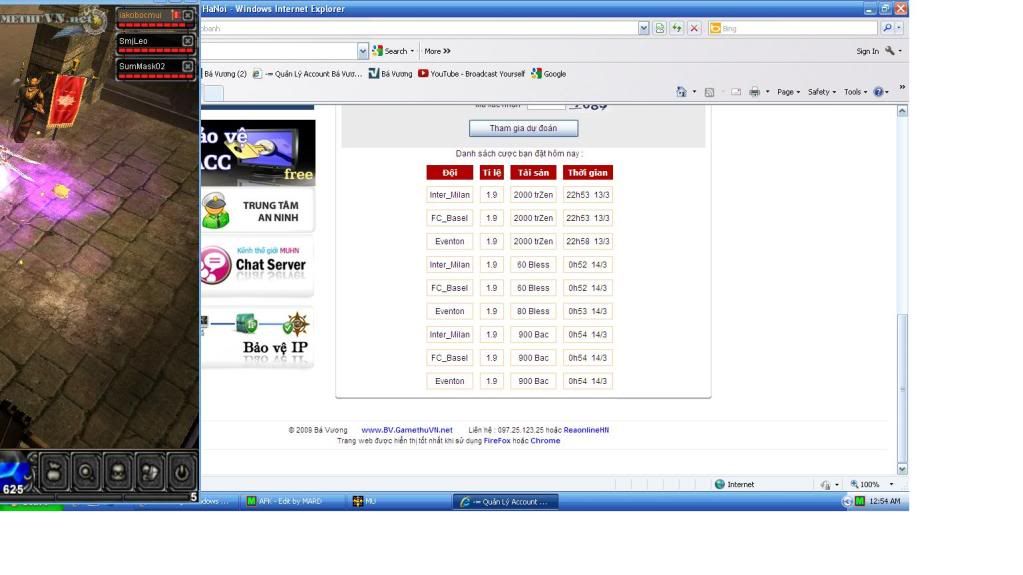
Task: Expand the Print dropdown arrow
Action: pos(767,92)
